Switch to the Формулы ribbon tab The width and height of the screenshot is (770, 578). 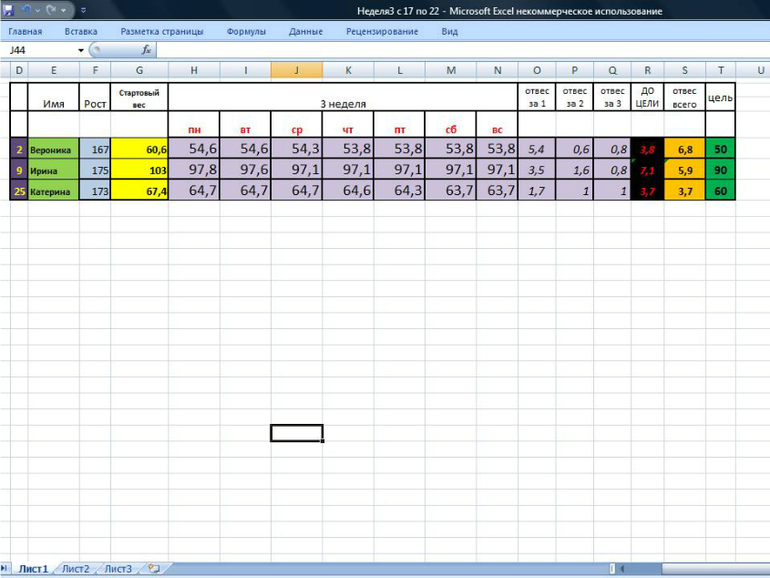click(246, 31)
